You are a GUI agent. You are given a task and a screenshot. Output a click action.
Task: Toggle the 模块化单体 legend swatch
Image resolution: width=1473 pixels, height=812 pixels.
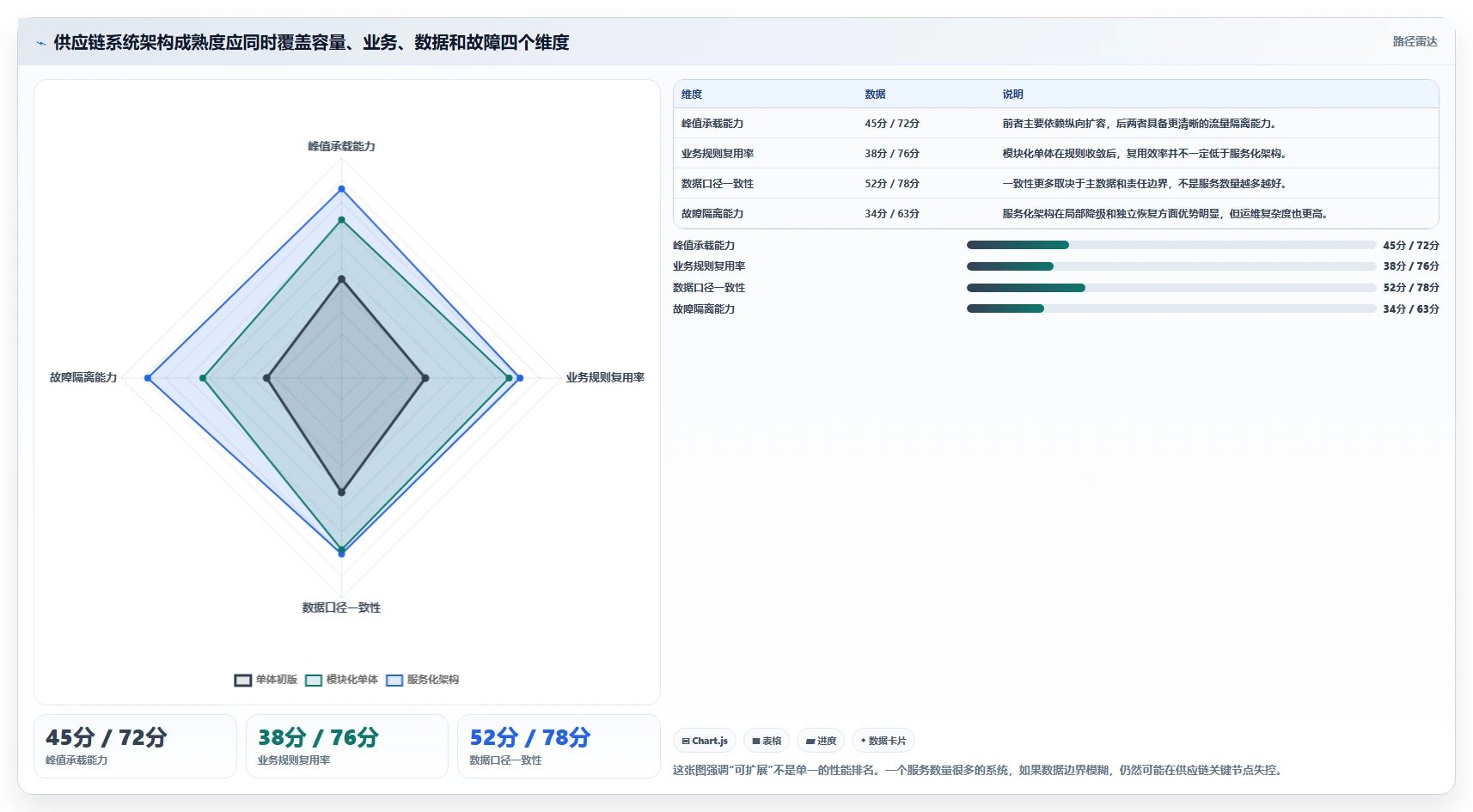(x=314, y=680)
